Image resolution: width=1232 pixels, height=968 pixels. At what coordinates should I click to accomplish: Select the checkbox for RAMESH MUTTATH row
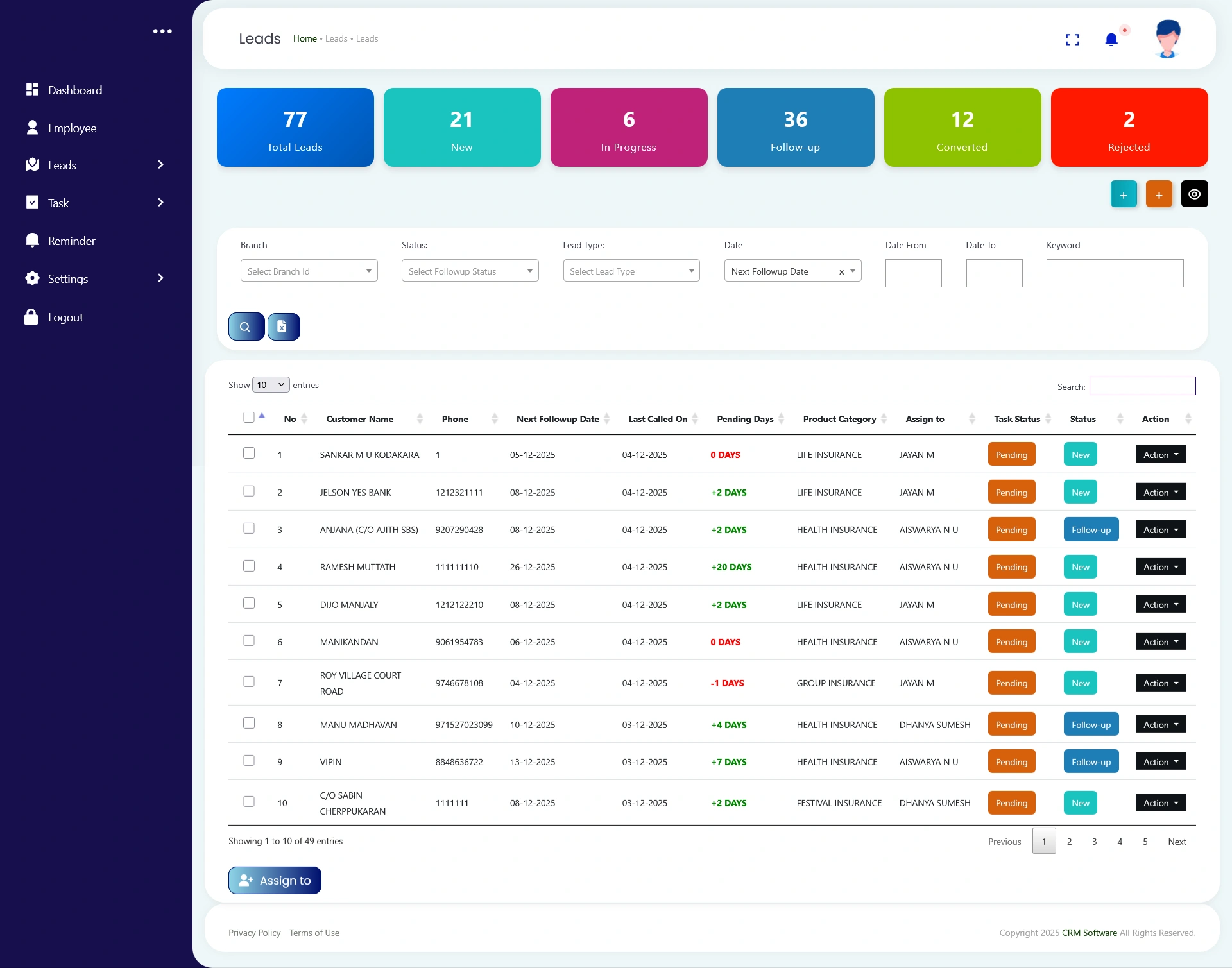coord(249,566)
